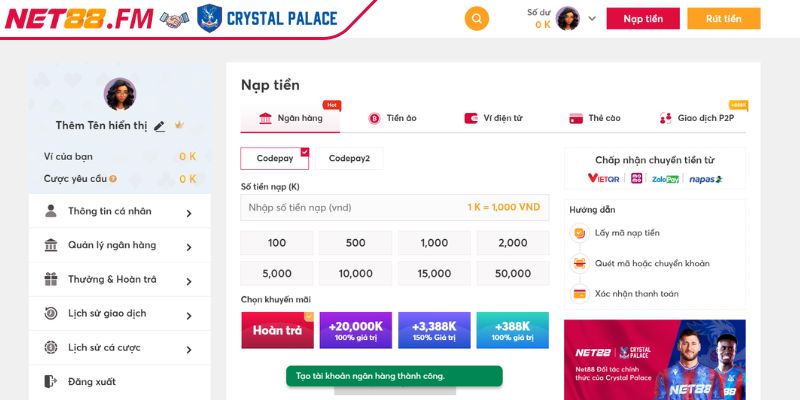Click the Lịch sử giao dịch clock icon

coord(51,313)
